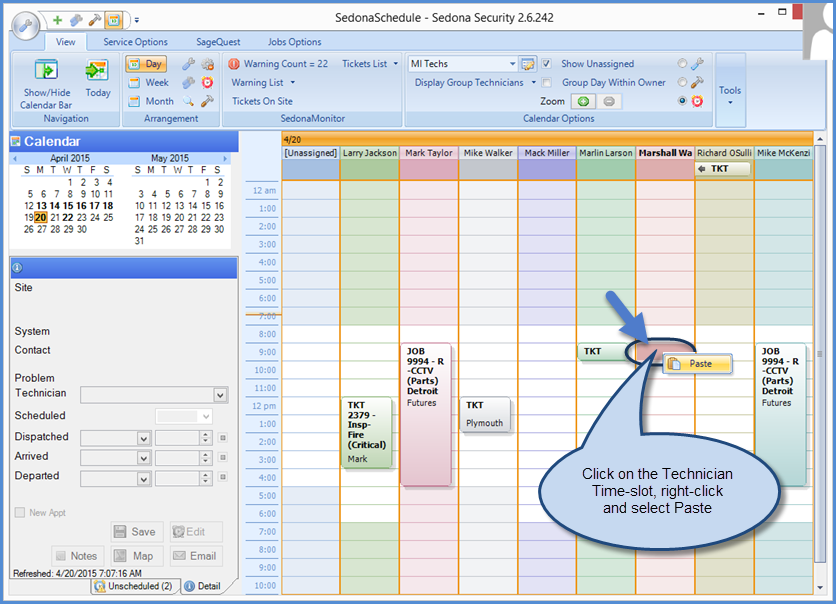Zoom out calendar with grey minus
This screenshot has height=604, width=836.
coord(609,101)
